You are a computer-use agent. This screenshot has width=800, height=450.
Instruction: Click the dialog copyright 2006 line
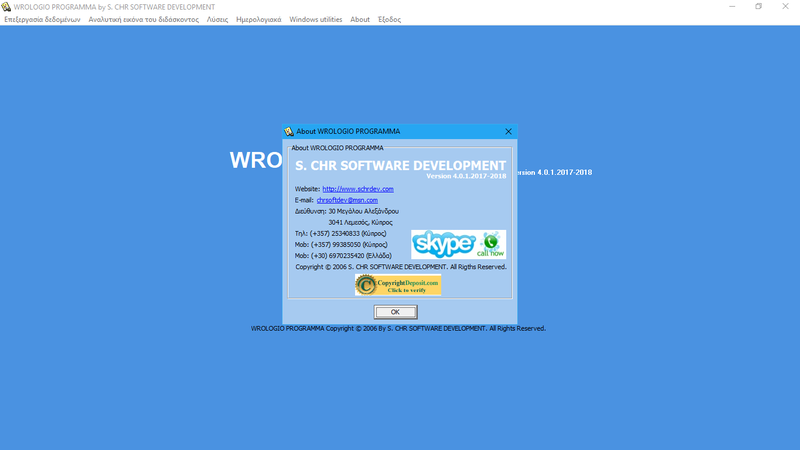click(x=401, y=267)
